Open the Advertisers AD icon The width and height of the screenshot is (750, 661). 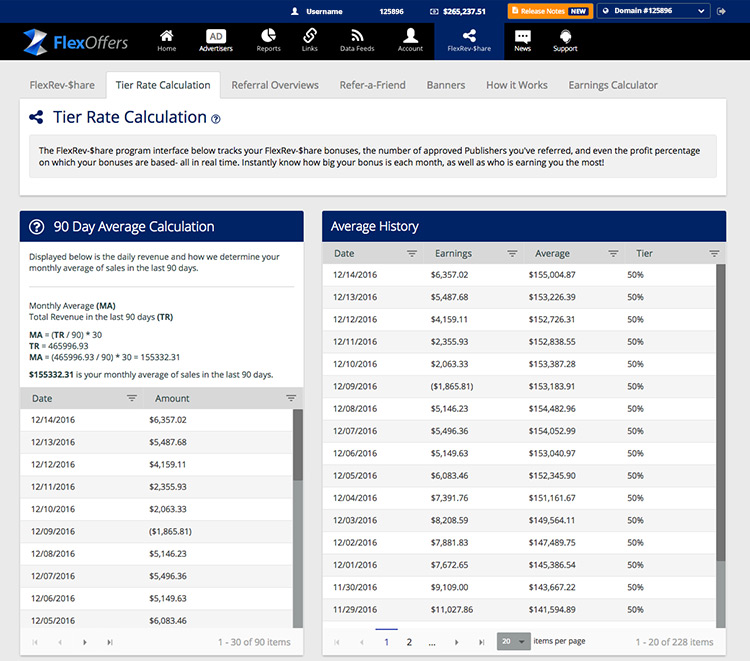[216, 36]
